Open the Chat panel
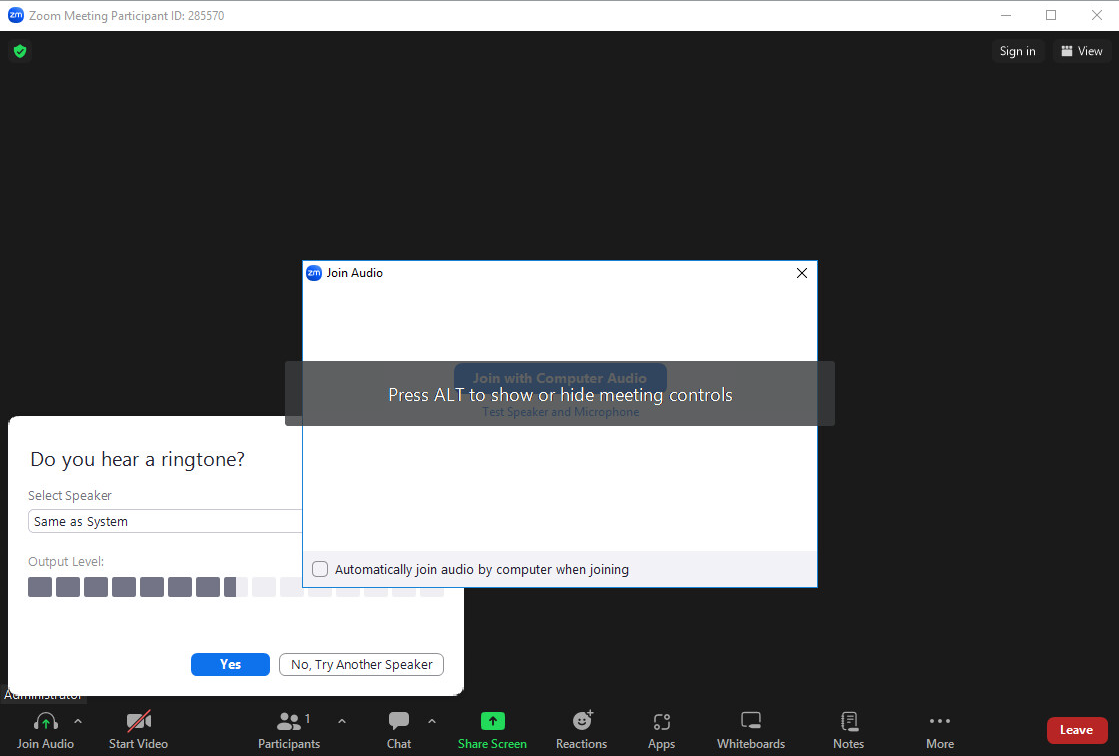Viewport: 1119px width, 756px height. click(399, 731)
